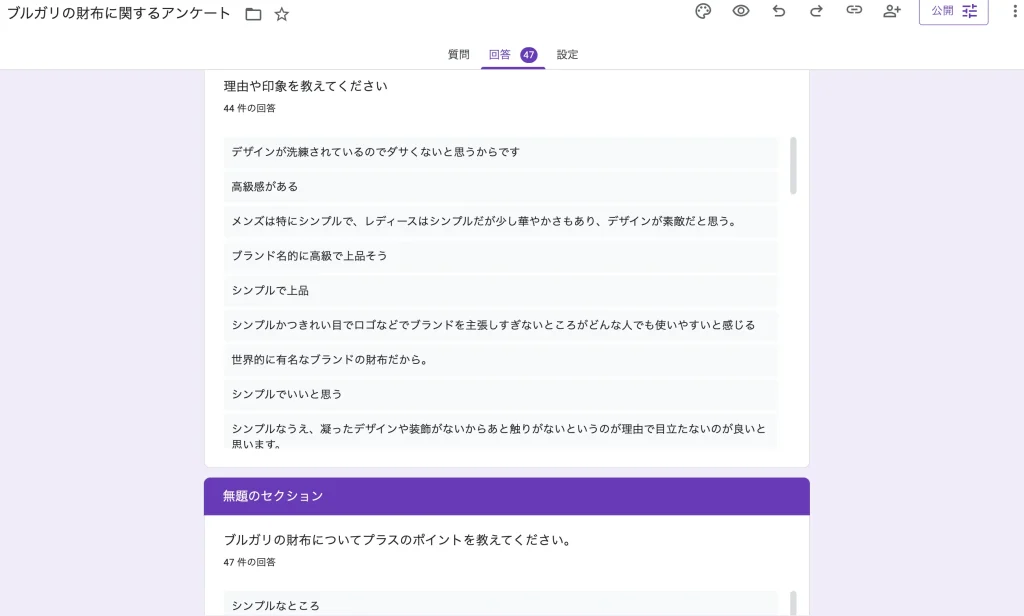Select the response シンプルなところ
The height and width of the screenshot is (616, 1024).
coord(501,604)
